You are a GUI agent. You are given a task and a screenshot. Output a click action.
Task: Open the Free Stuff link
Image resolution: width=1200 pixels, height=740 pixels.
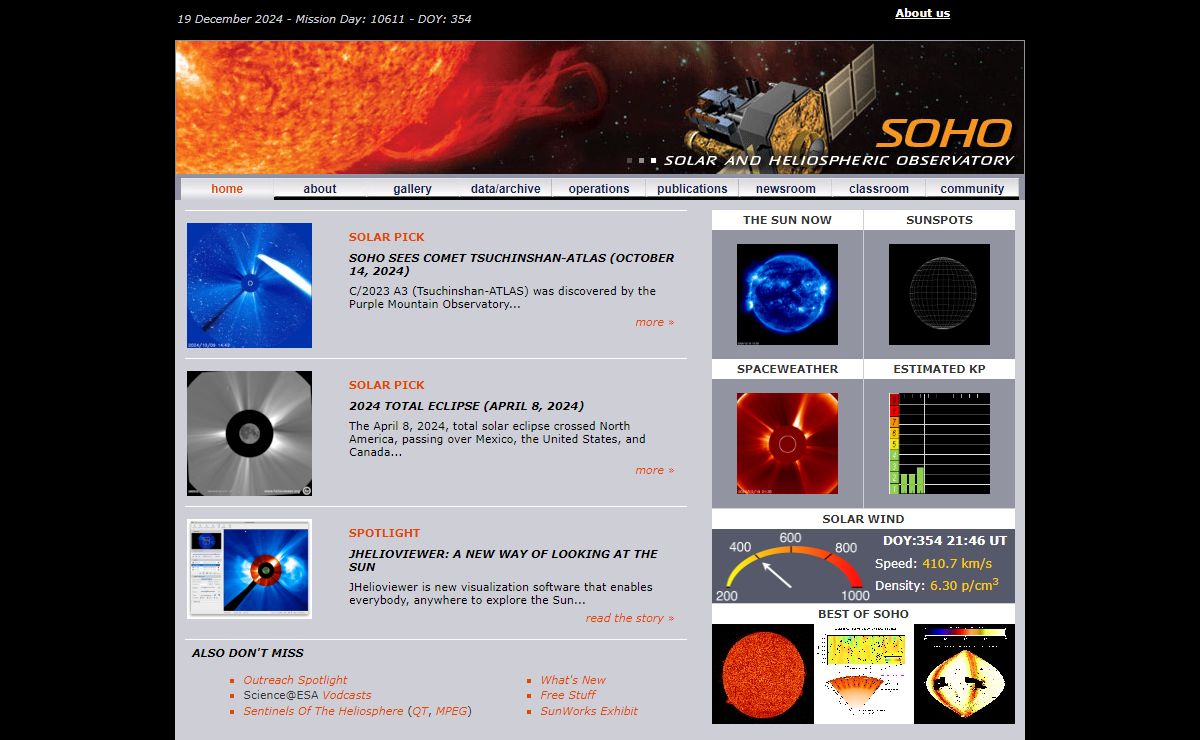tap(568, 695)
